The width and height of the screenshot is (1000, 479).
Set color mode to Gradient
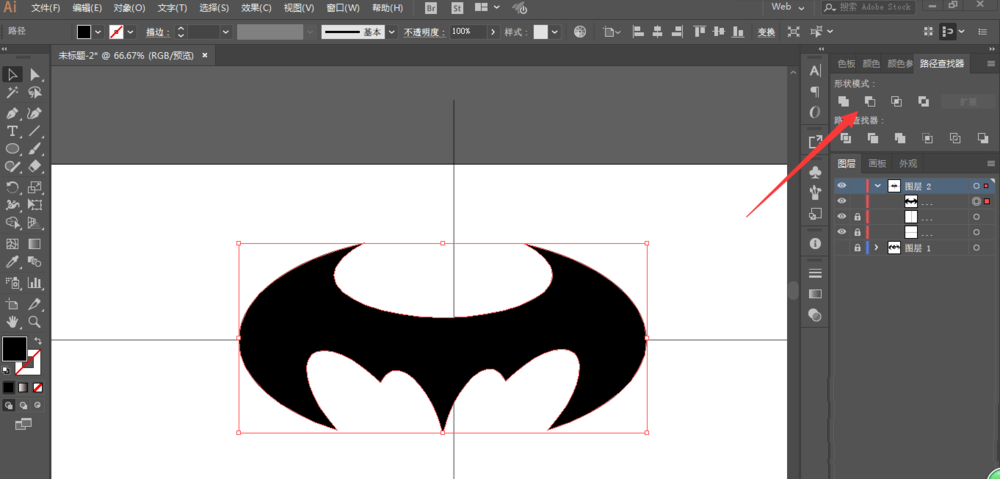(x=23, y=387)
